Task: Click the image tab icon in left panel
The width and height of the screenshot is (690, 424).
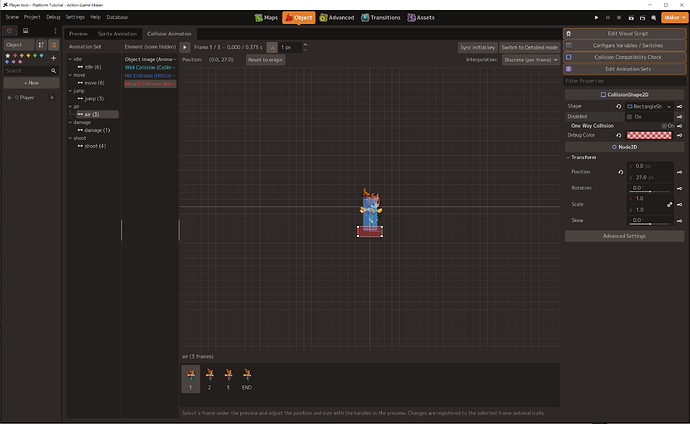Action: 26,31
